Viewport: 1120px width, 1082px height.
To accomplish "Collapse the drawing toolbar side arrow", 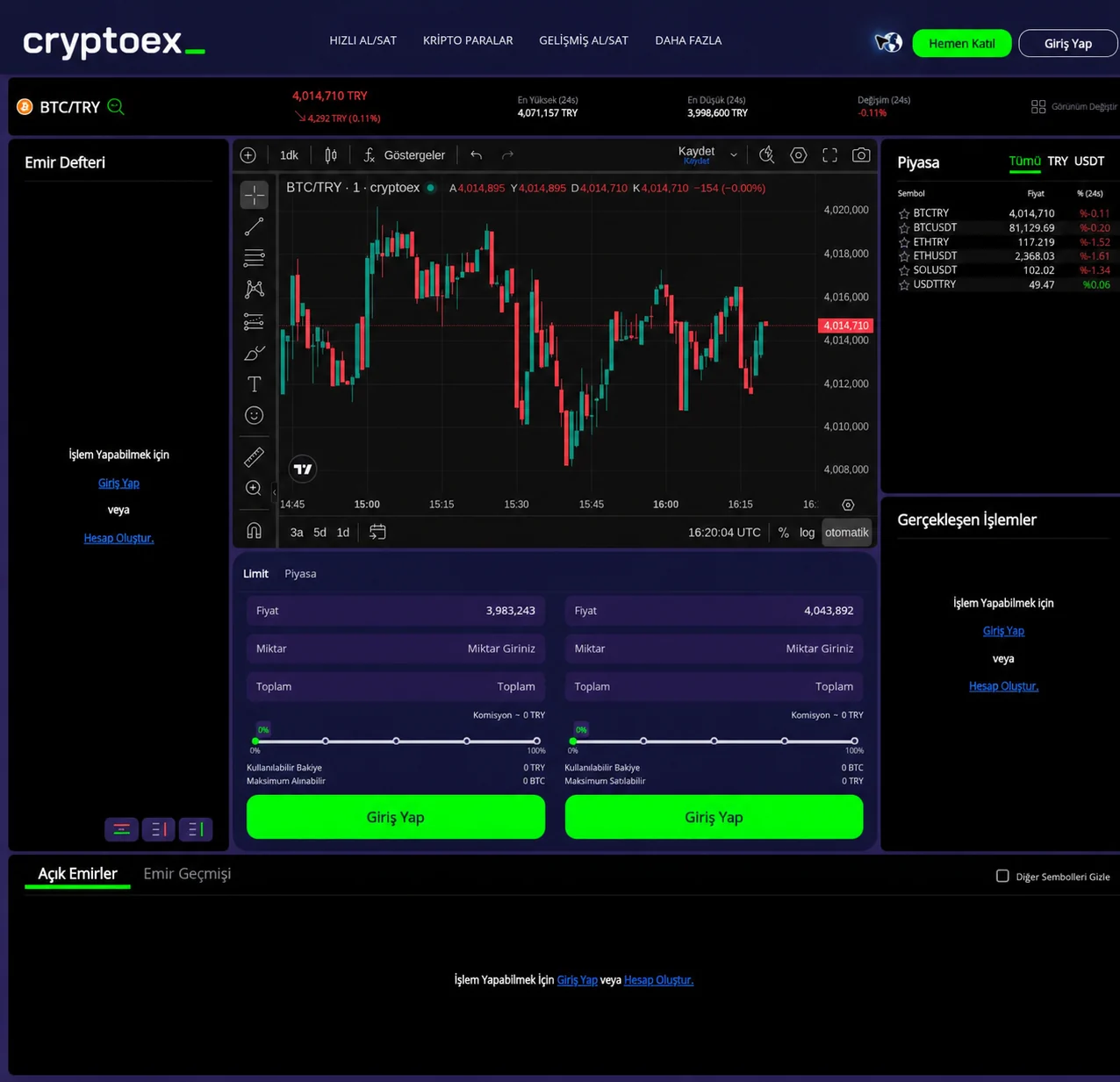I will pyautogui.click(x=274, y=492).
